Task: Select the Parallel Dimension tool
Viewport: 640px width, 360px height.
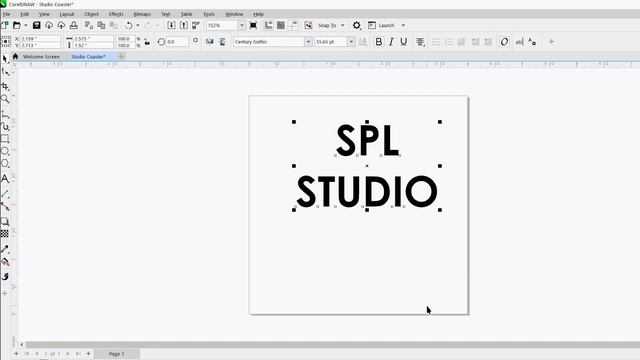Action: pos(5,194)
